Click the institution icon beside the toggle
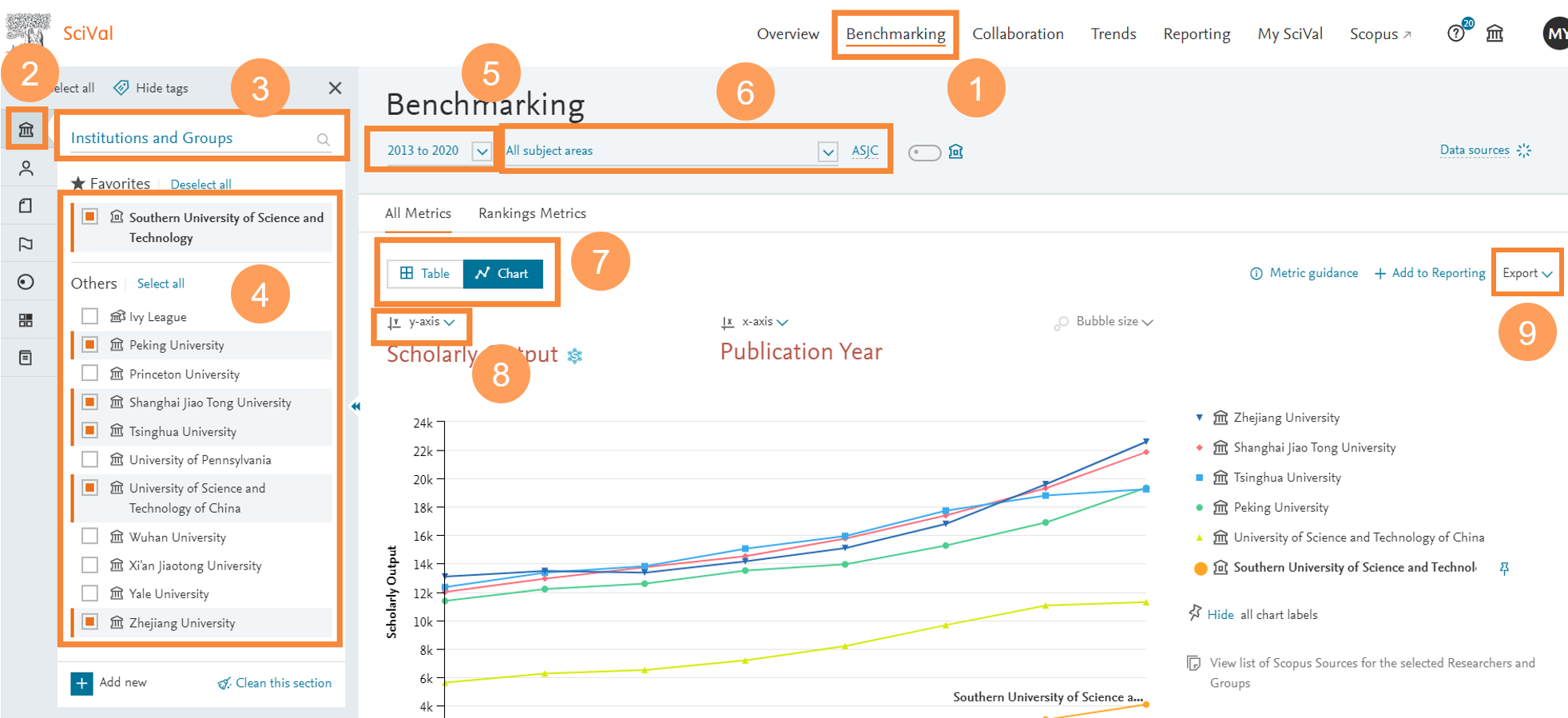 [955, 152]
